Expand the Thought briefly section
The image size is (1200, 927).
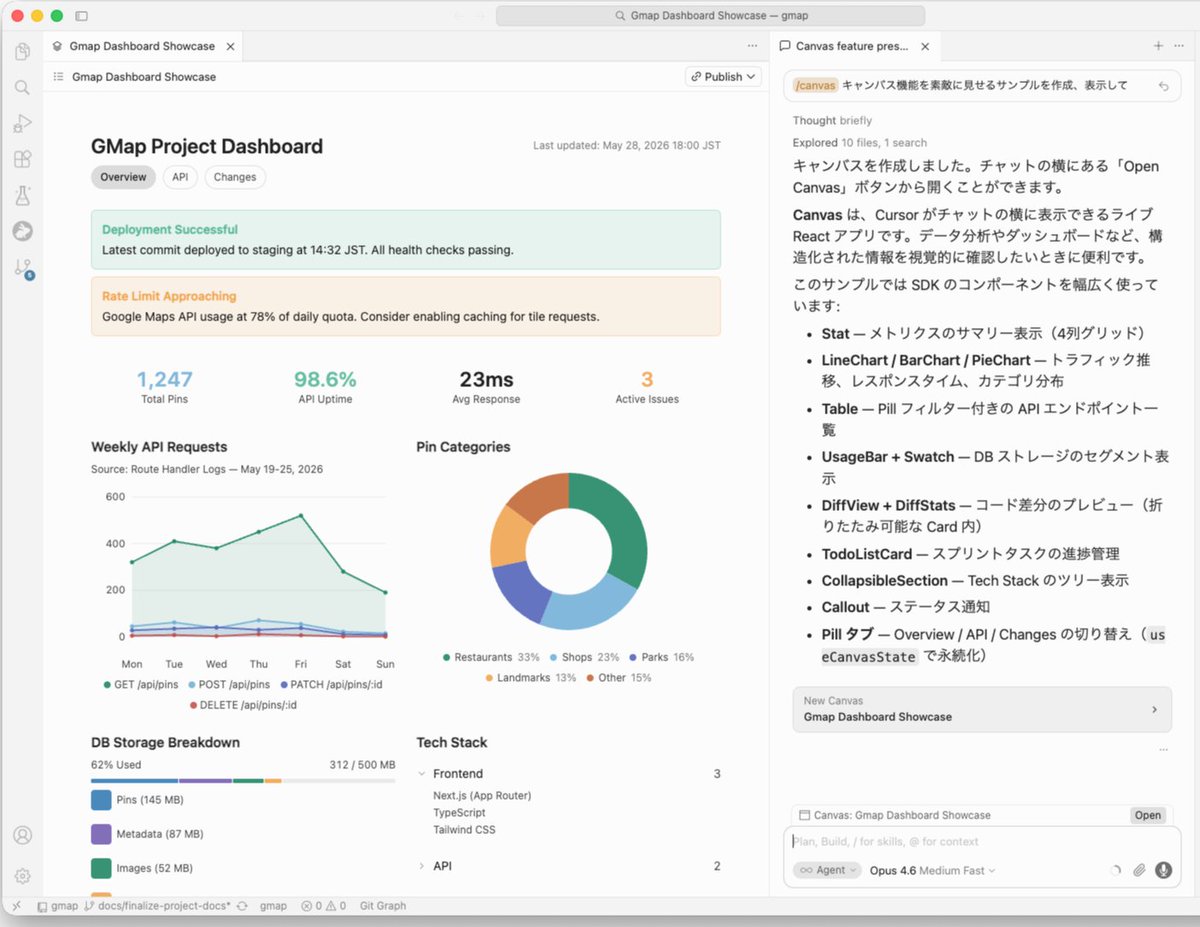[x=832, y=121]
